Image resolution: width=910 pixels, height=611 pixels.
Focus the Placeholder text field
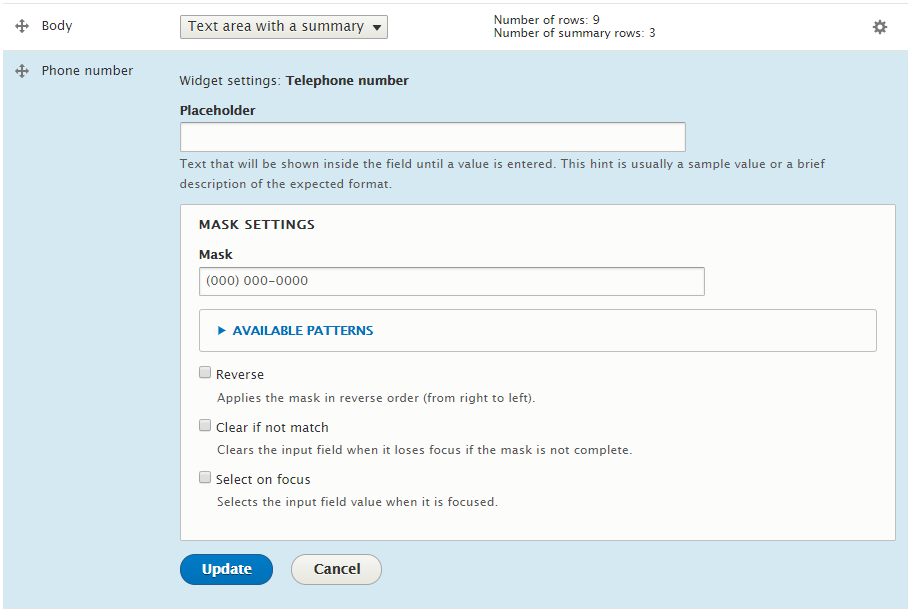coord(433,137)
